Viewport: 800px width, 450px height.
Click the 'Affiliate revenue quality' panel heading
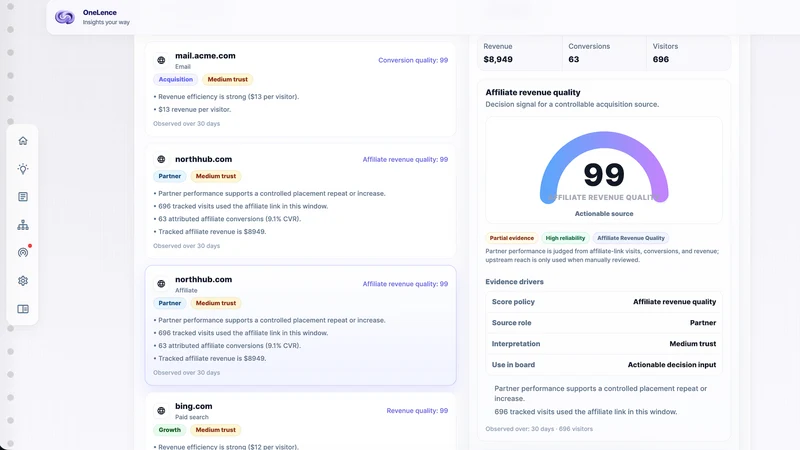point(533,92)
